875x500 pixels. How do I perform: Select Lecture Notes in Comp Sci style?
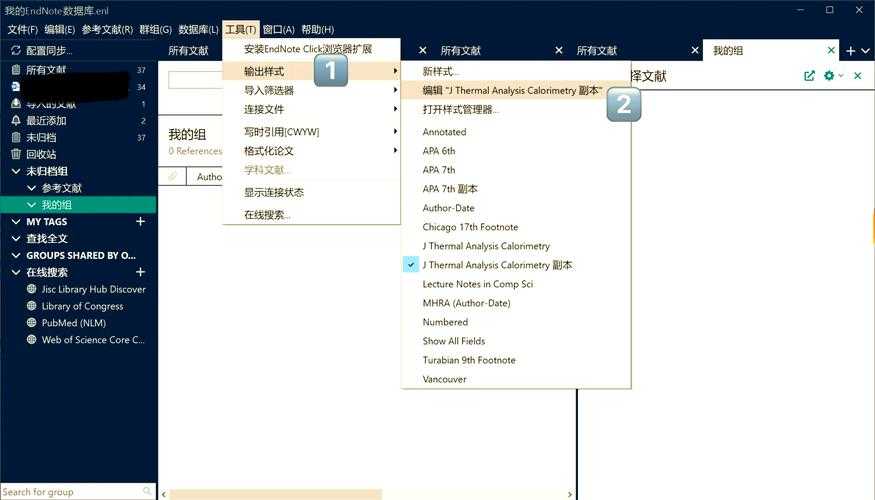[478, 284]
